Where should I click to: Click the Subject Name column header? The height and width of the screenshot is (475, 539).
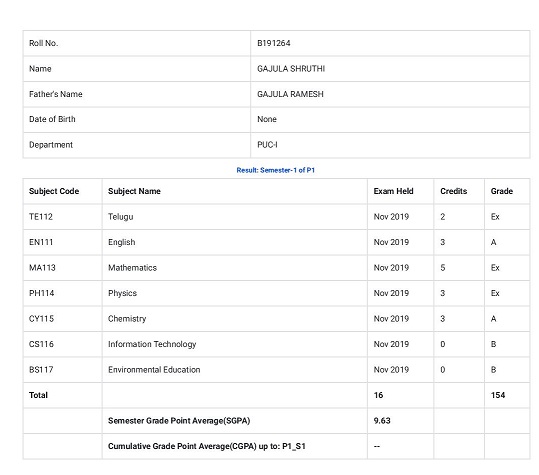click(134, 191)
